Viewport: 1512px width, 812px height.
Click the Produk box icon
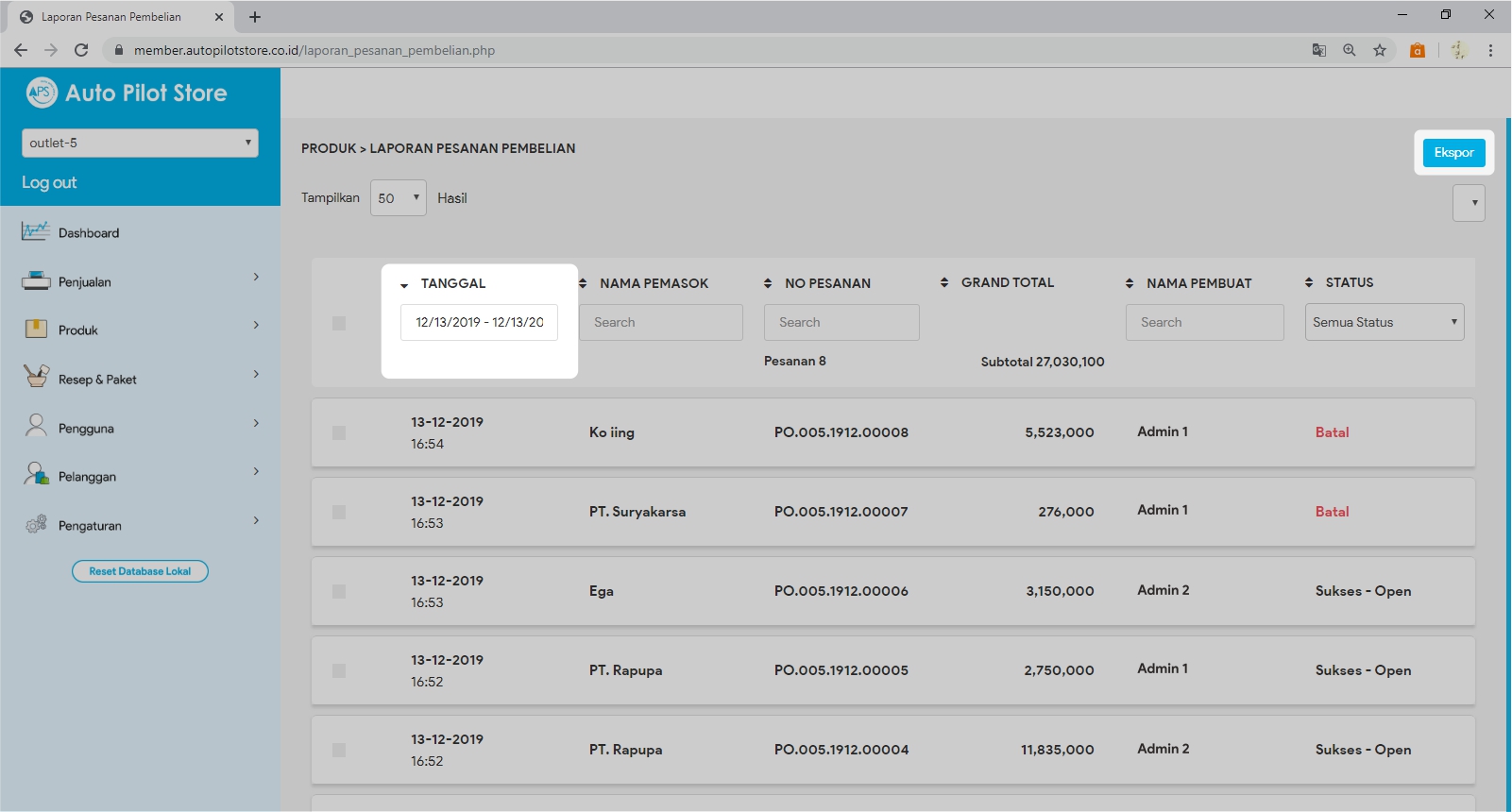36,329
